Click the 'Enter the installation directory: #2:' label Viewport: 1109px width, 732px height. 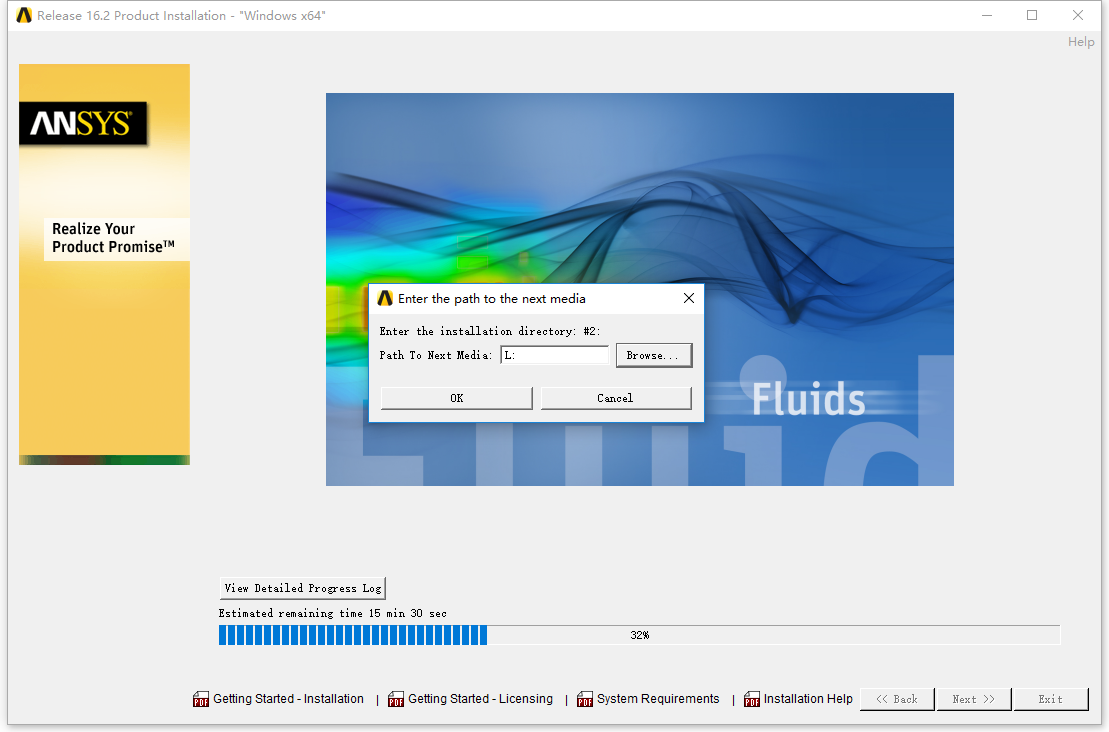489,331
